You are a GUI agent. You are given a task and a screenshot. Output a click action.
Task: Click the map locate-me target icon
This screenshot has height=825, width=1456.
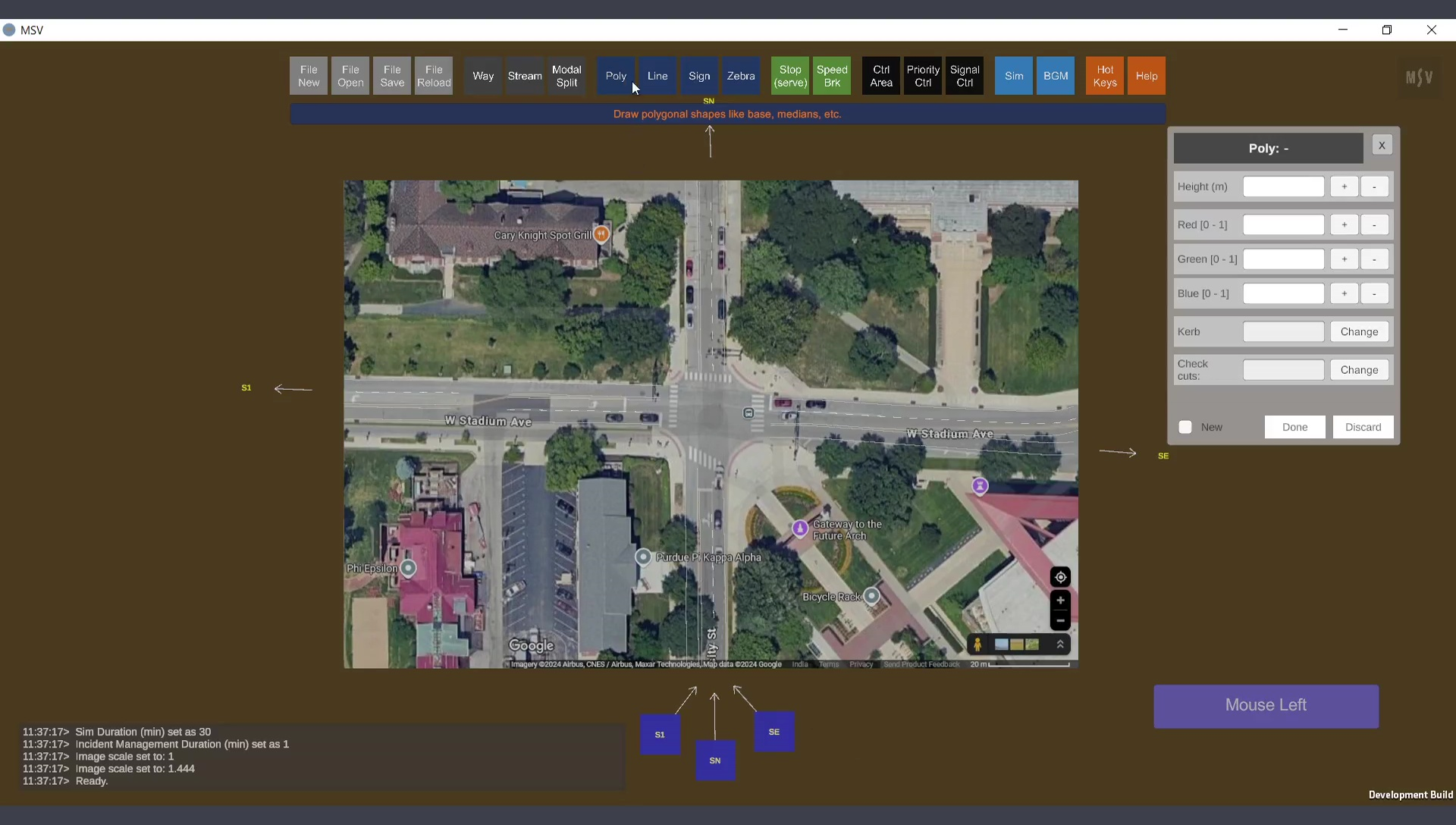click(x=1060, y=577)
